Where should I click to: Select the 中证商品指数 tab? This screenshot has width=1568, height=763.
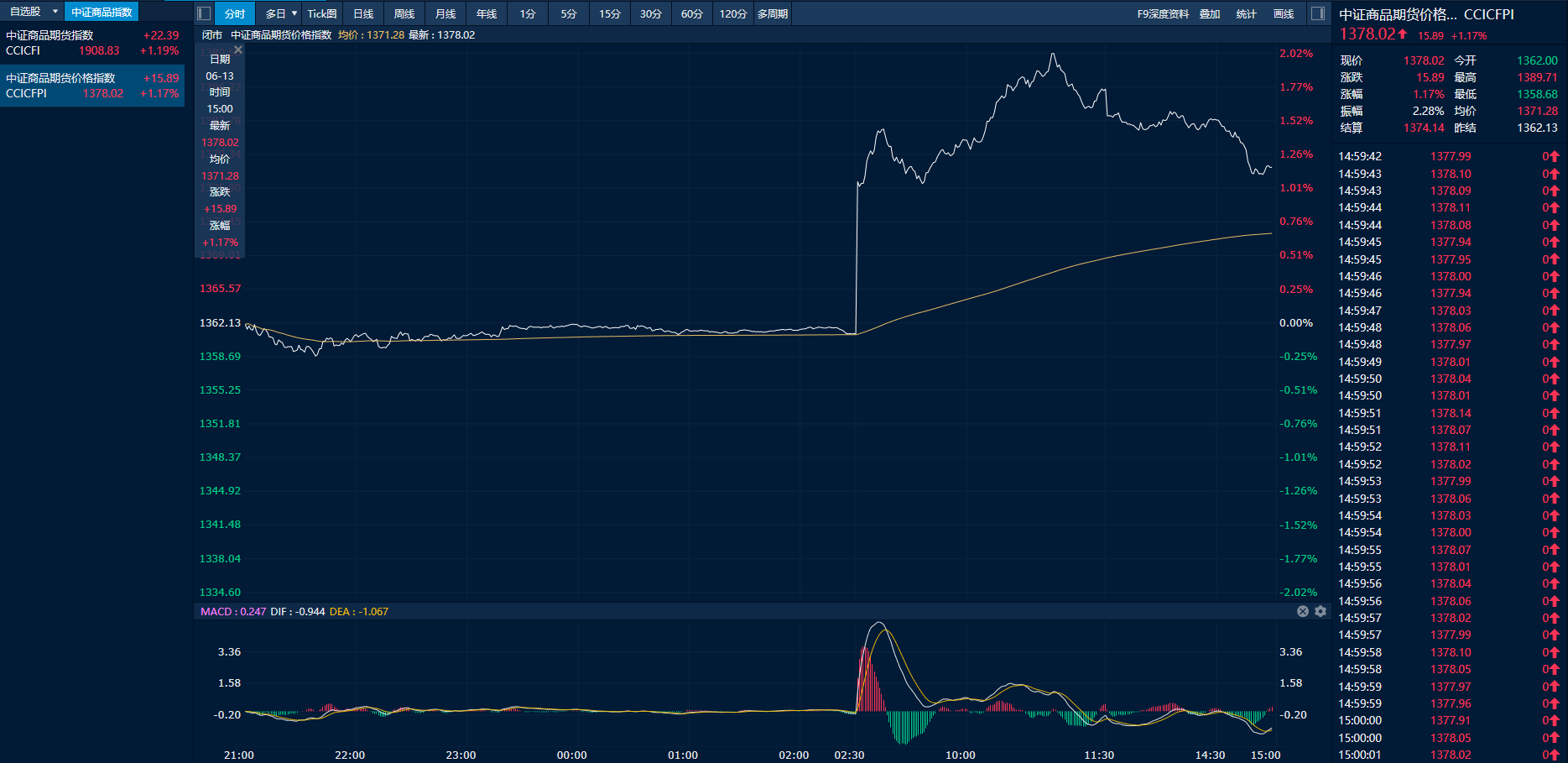(x=102, y=12)
